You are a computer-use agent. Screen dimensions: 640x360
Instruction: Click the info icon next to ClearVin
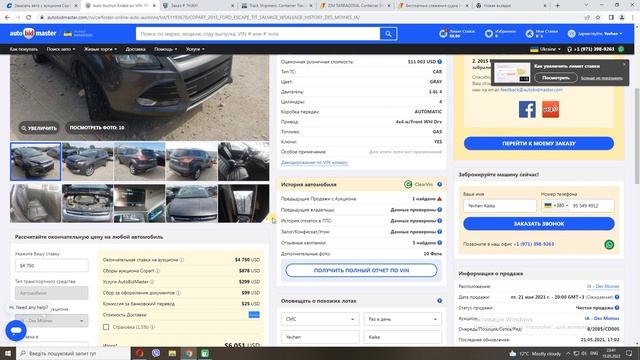(x=440, y=184)
